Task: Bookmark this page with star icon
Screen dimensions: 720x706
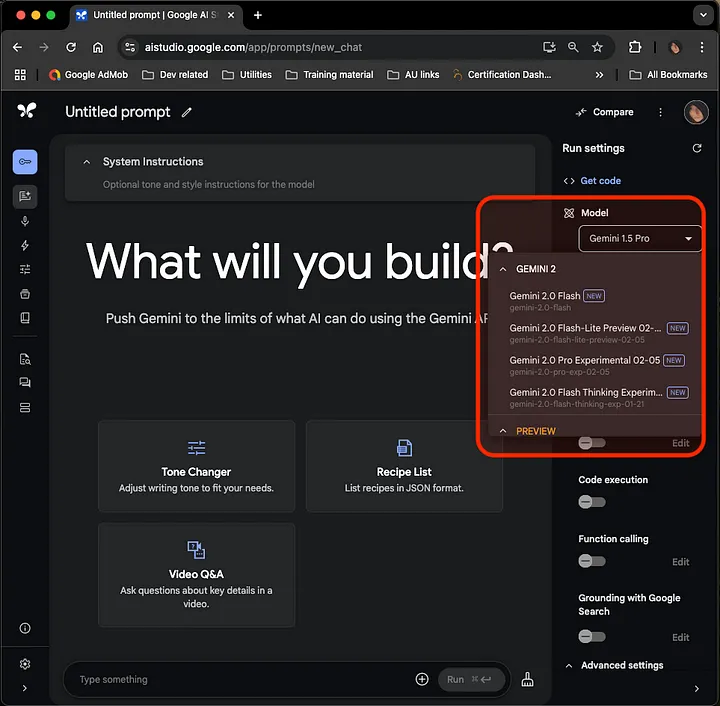Action: (597, 47)
